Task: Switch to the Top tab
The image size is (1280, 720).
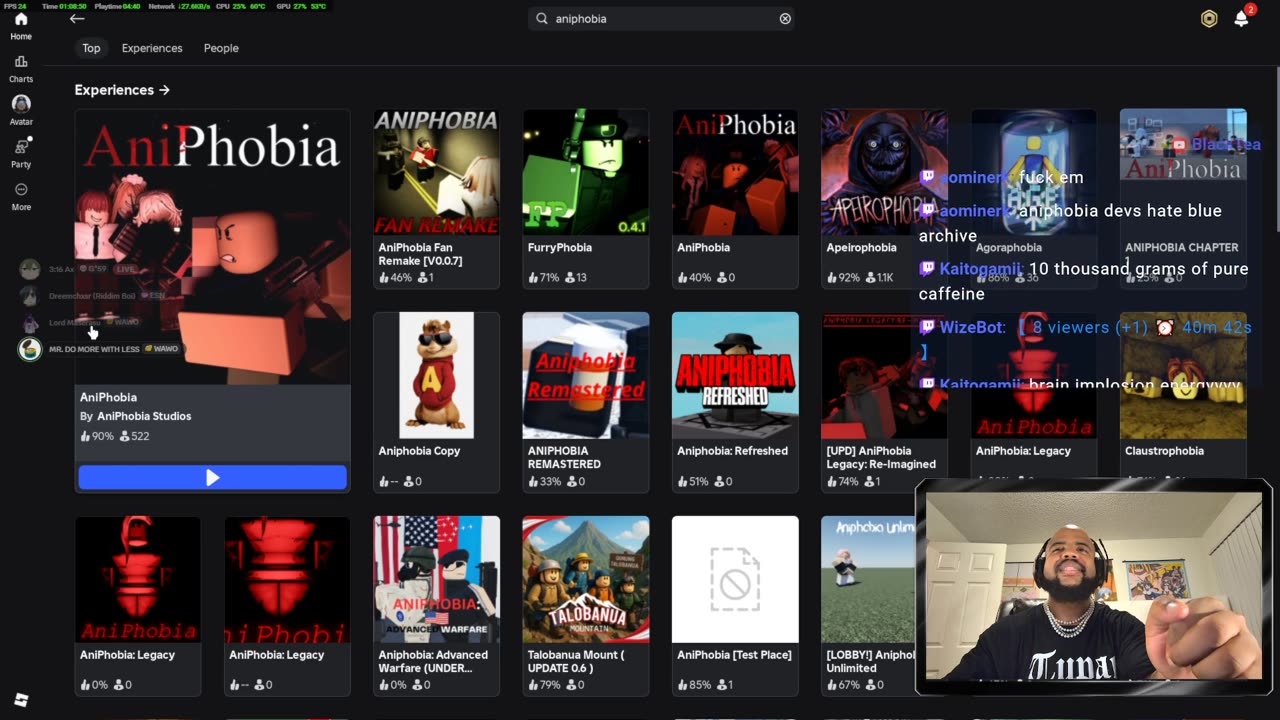Action: click(91, 48)
